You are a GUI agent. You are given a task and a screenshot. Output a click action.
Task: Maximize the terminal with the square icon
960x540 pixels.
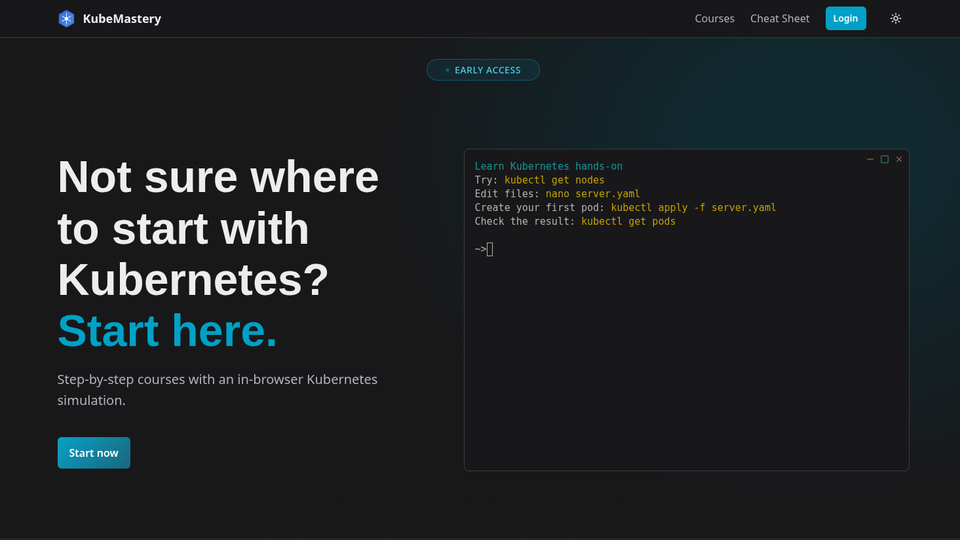click(x=884, y=159)
